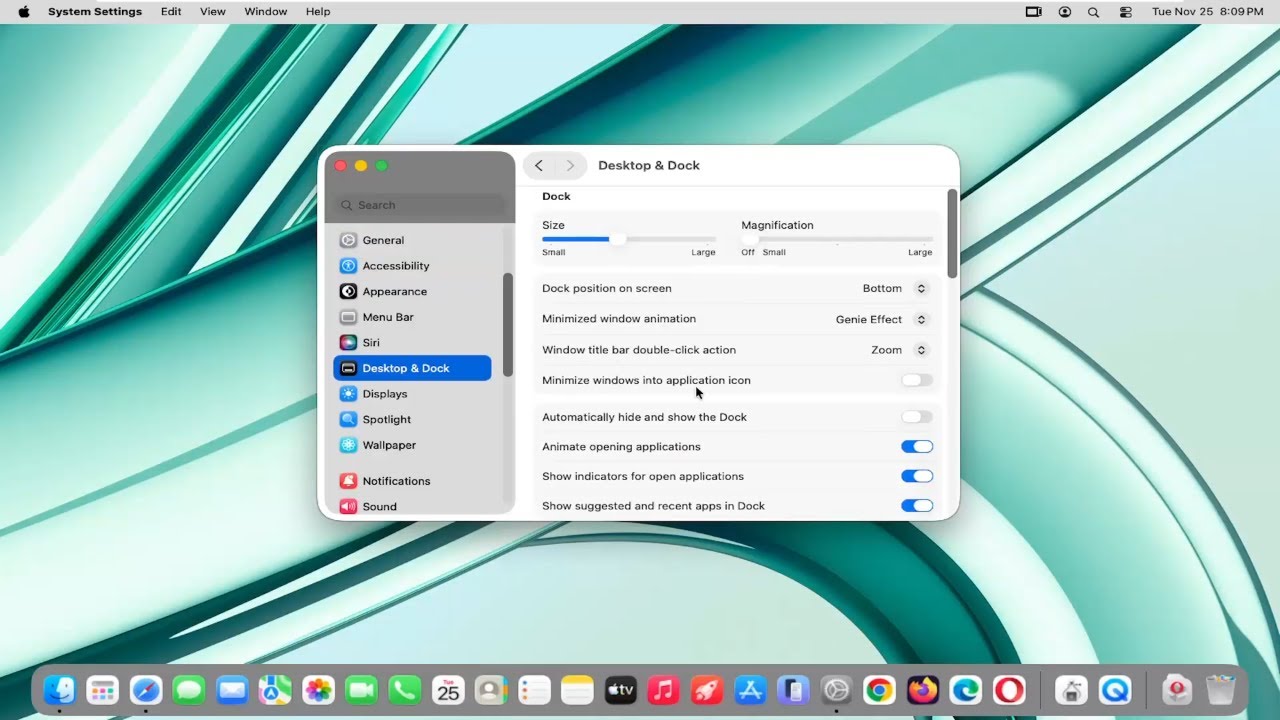Screen dimensions: 1280x720
Task: Open the View menu
Action: click(x=213, y=12)
